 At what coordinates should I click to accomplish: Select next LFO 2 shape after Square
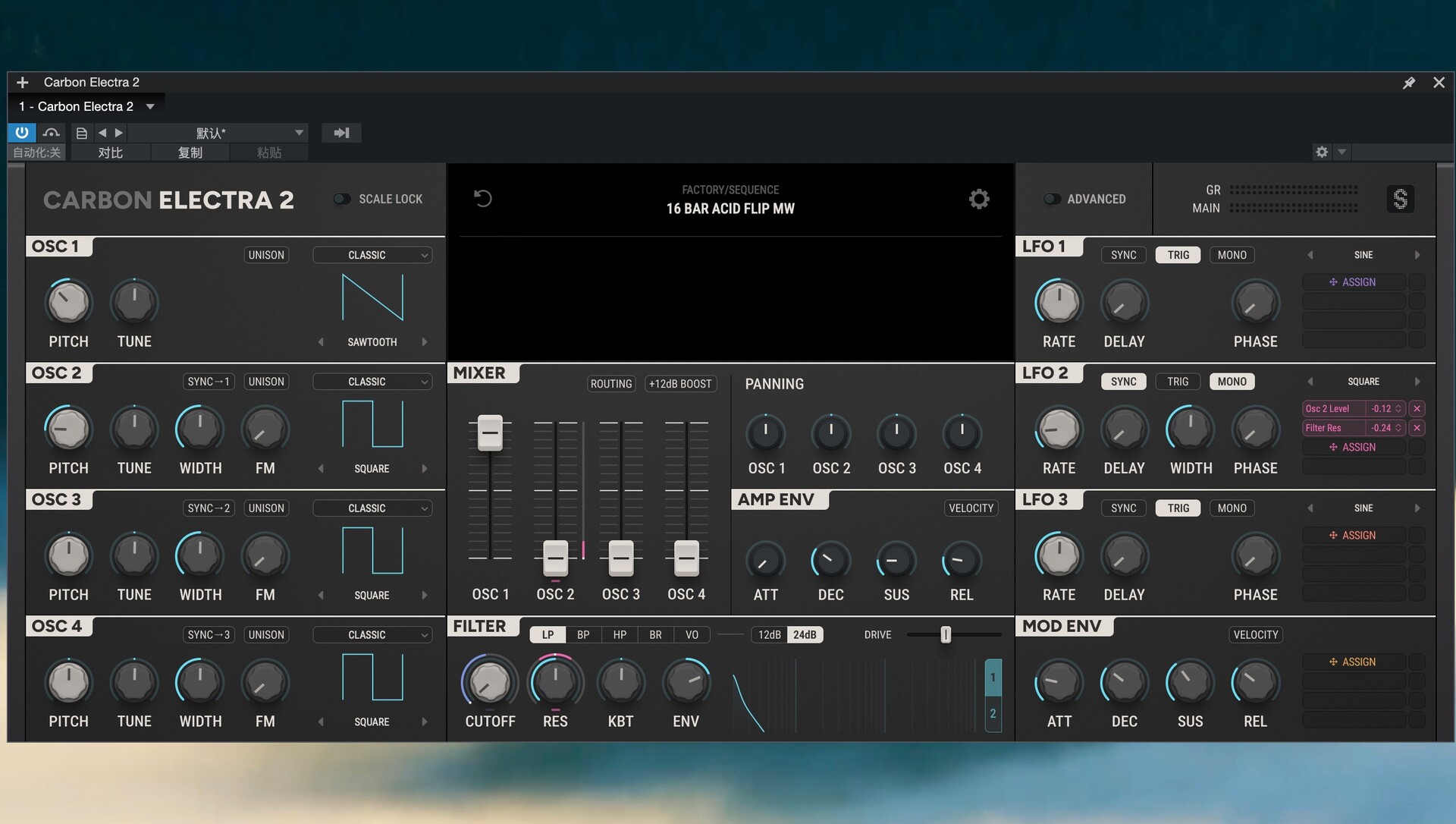(x=1417, y=382)
